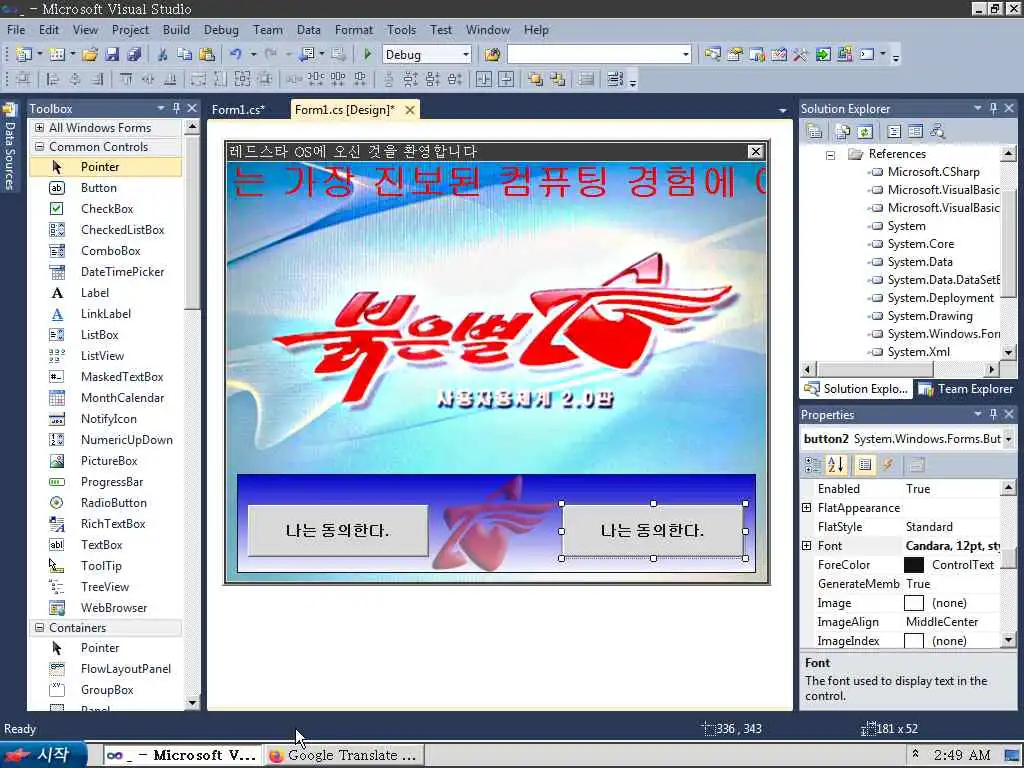This screenshot has width=1024, height=768.
Task: Click the Toolbox vertical scrollbar down arrow
Action: coord(192,703)
